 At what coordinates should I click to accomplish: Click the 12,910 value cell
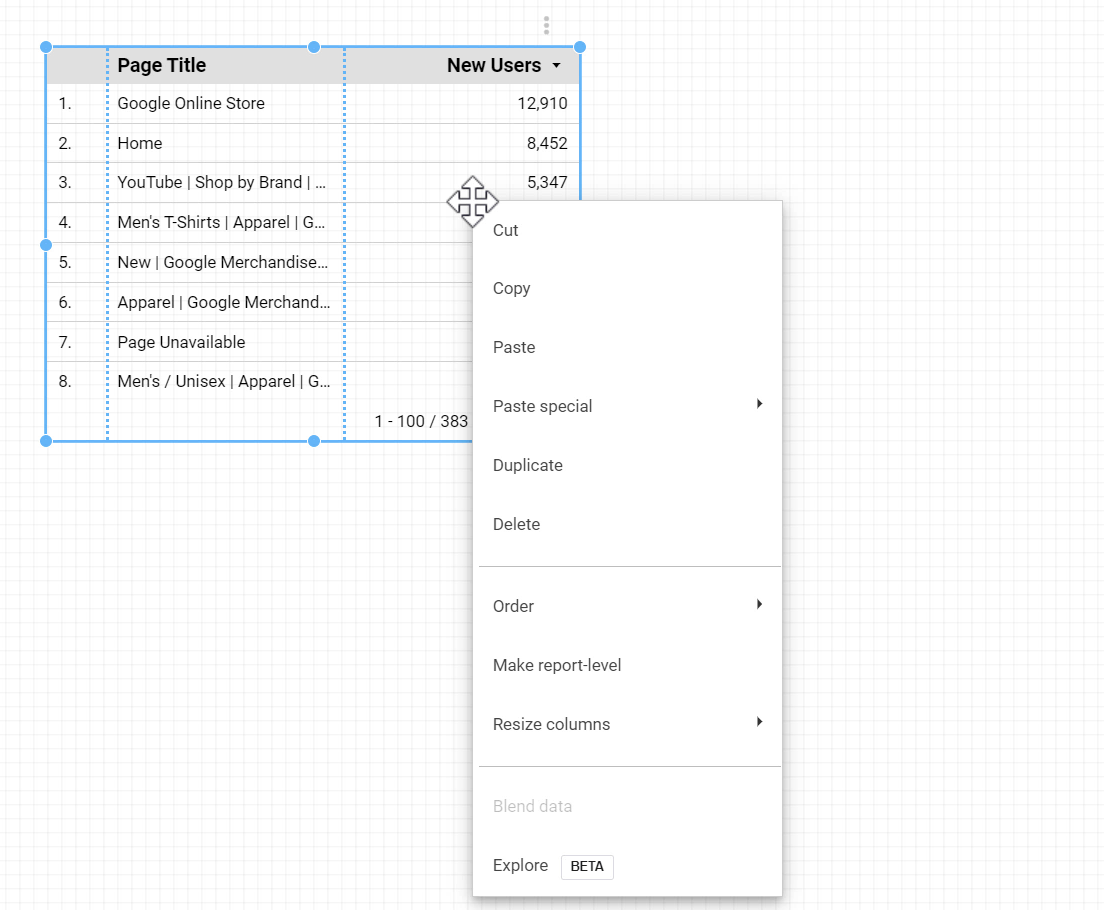tap(542, 104)
